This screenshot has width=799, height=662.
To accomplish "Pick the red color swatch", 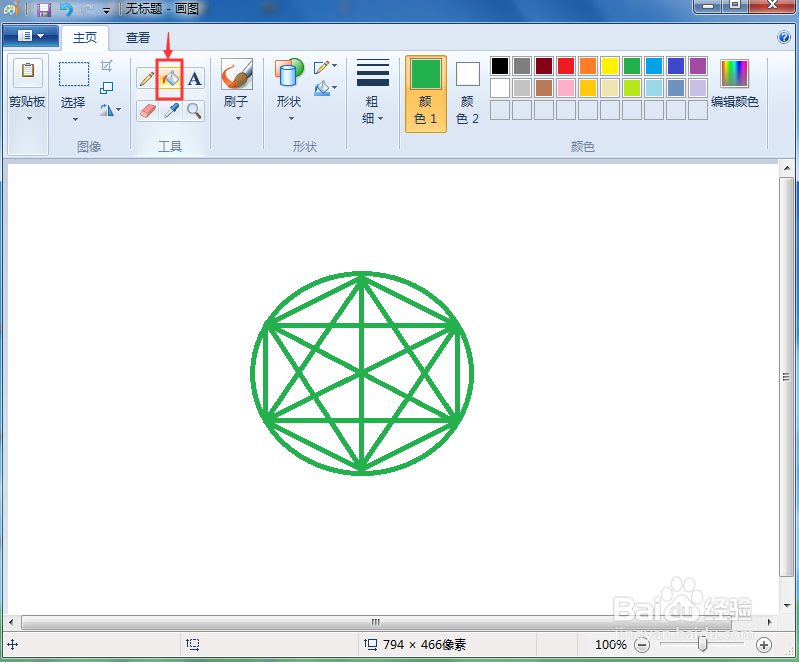I will pos(566,66).
